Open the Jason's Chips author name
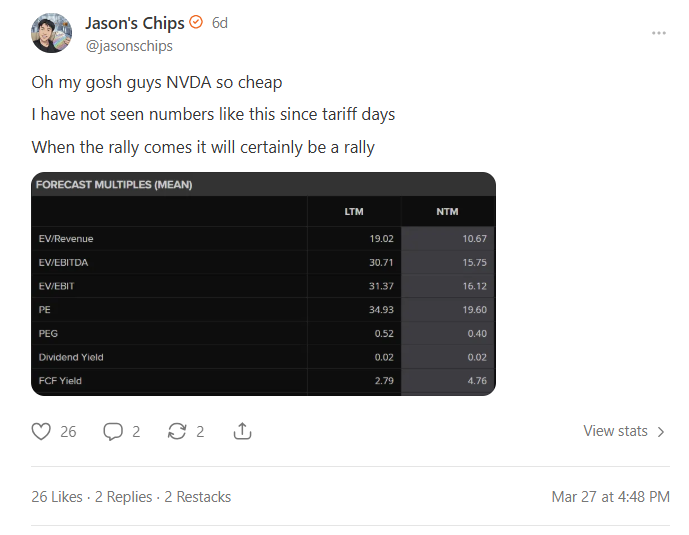Image resolution: width=689 pixels, height=535 pixels. (135, 23)
